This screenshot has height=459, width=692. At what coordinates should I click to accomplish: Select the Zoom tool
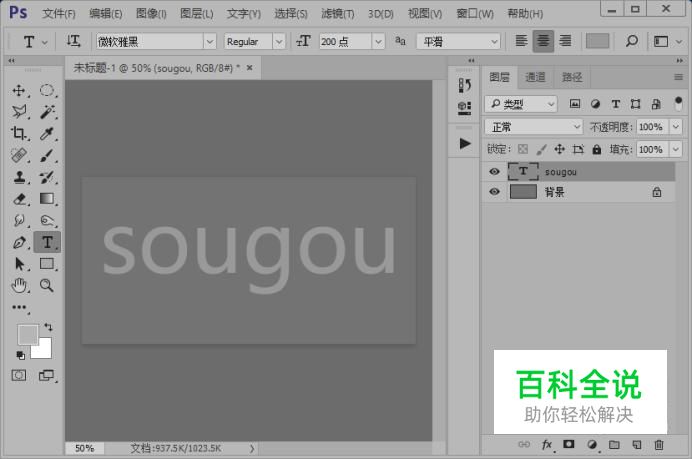(47, 286)
